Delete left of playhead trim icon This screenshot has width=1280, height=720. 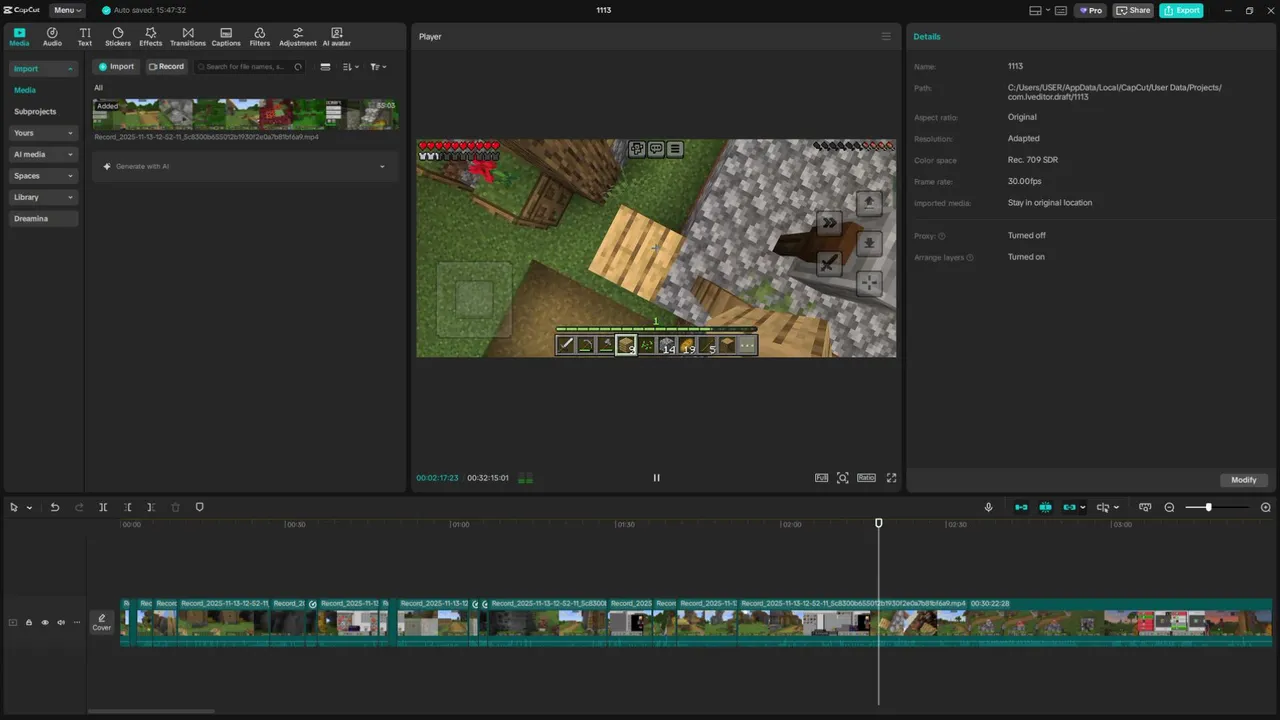click(x=128, y=508)
